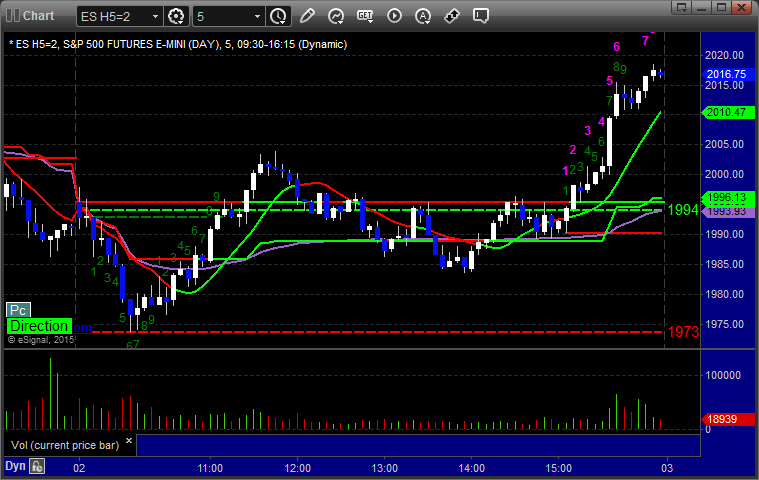The image size is (759, 480).
Task: Click the 100000 volume axis label
Action: 723,375
